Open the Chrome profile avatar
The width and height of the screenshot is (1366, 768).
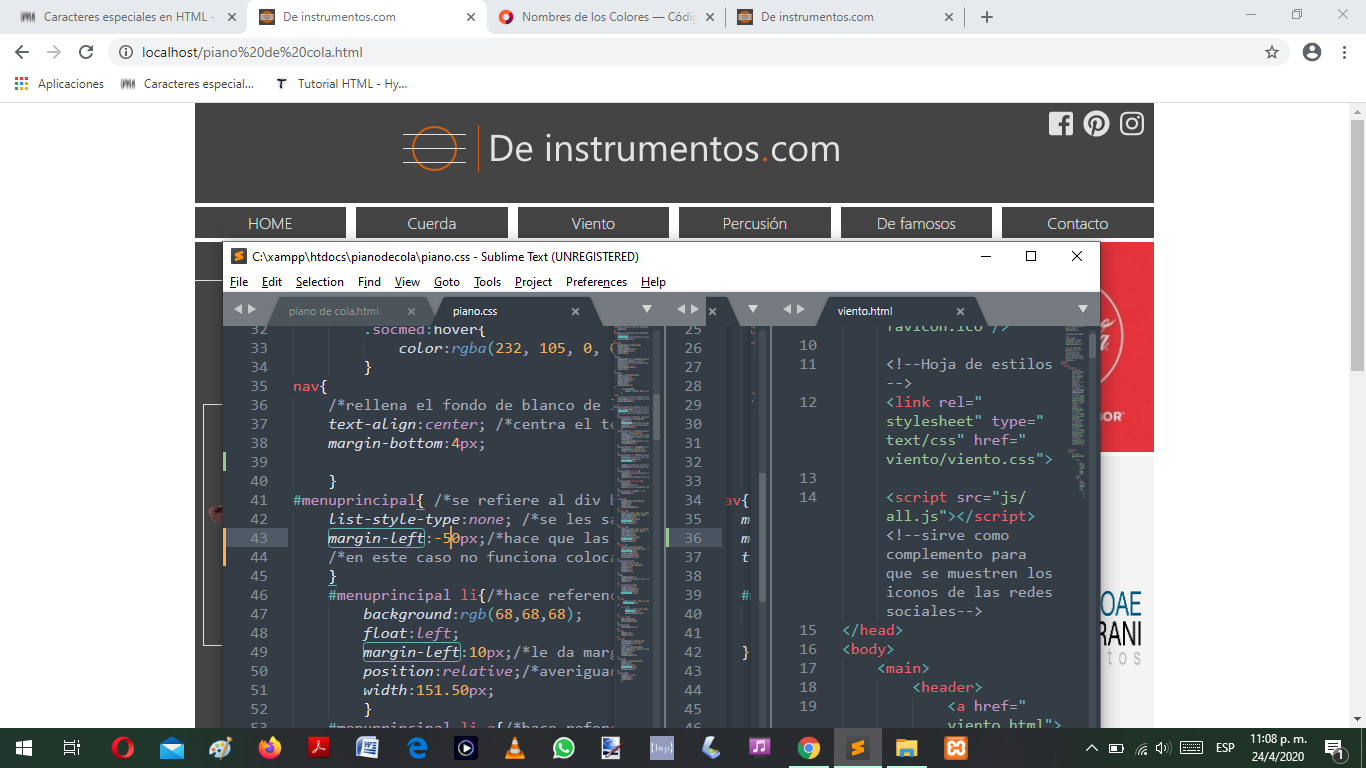point(1312,52)
